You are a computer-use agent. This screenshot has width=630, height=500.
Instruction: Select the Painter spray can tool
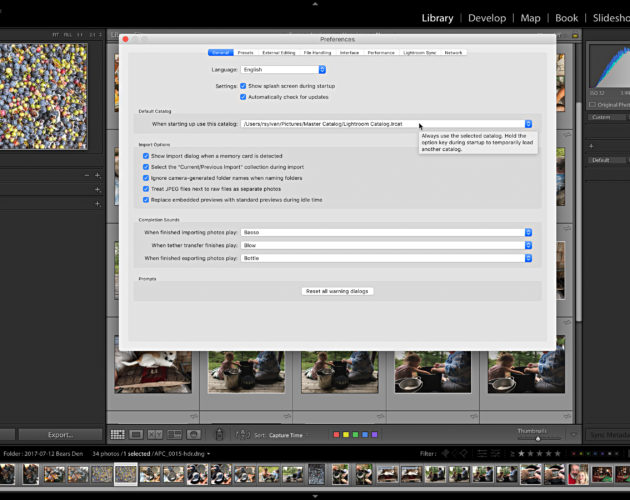click(x=219, y=434)
